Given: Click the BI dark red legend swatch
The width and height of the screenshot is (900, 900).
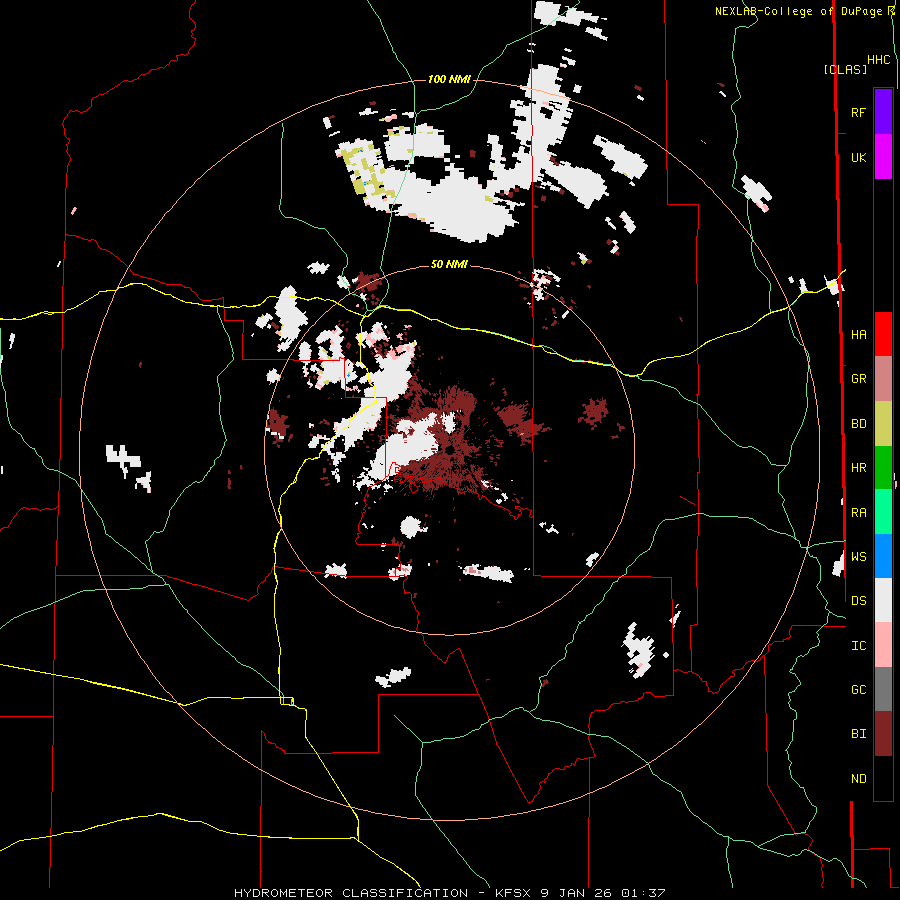Looking at the screenshot, I should pos(883,734).
